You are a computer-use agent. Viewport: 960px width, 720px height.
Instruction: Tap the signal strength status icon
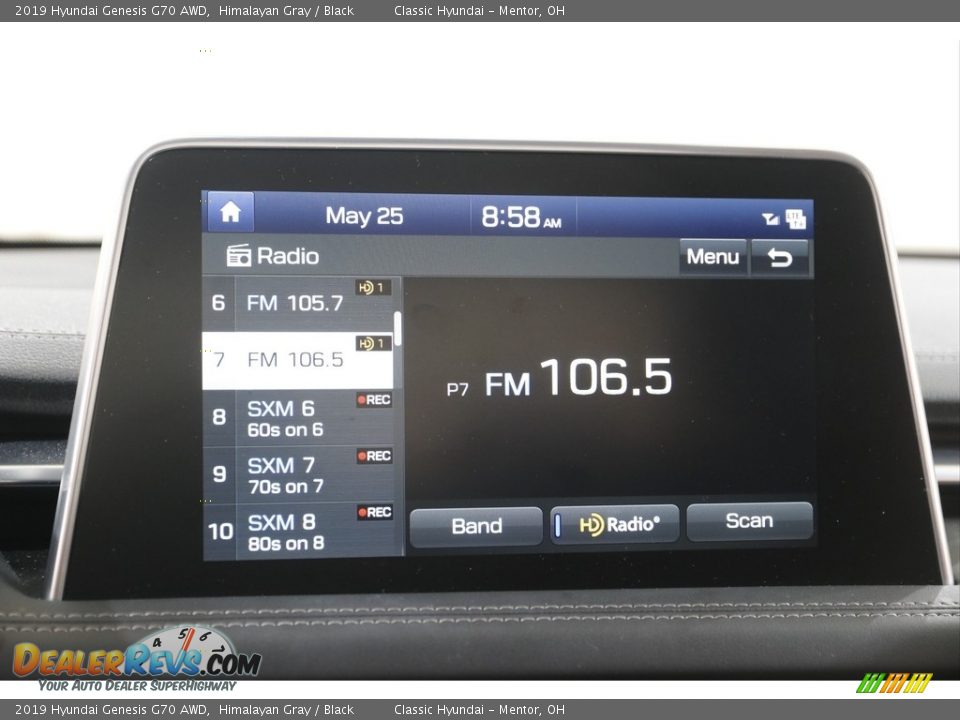tap(770, 219)
